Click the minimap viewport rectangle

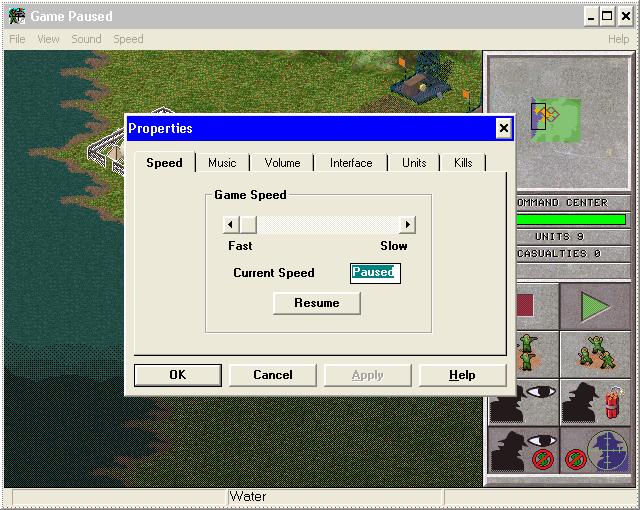[x=538, y=116]
